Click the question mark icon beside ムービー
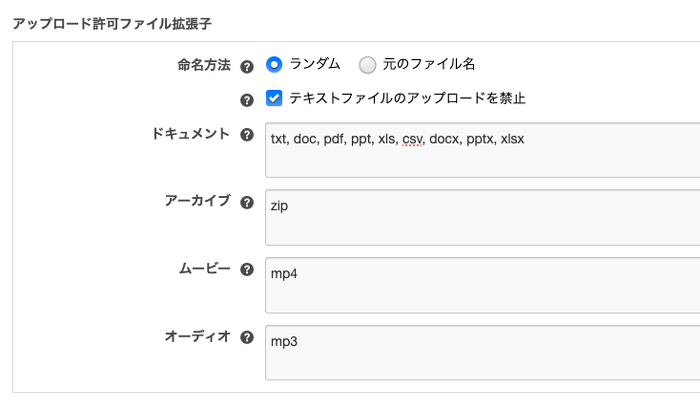This screenshot has height=411, width=700. [x=247, y=270]
